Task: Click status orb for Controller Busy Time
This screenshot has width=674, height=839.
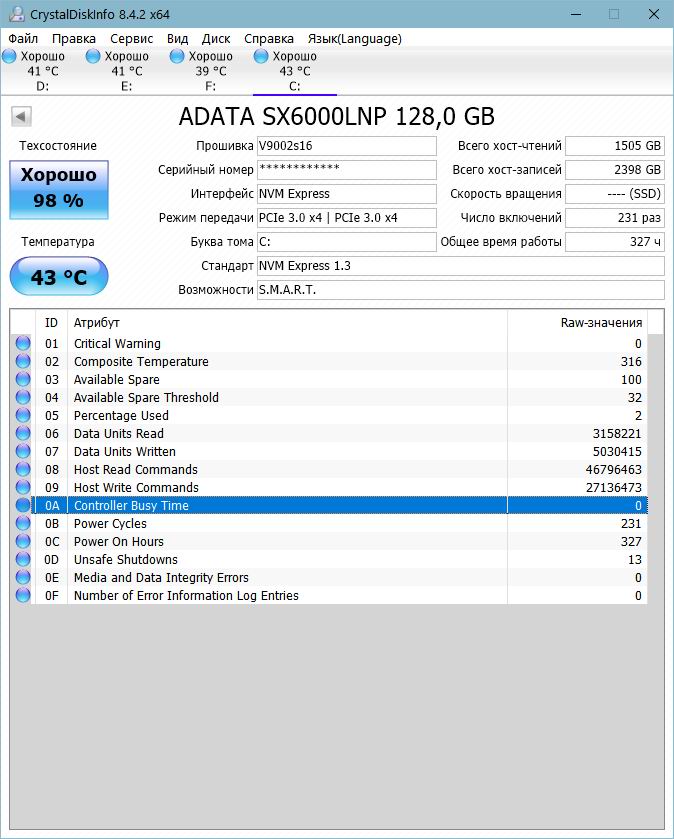Action: point(23,505)
